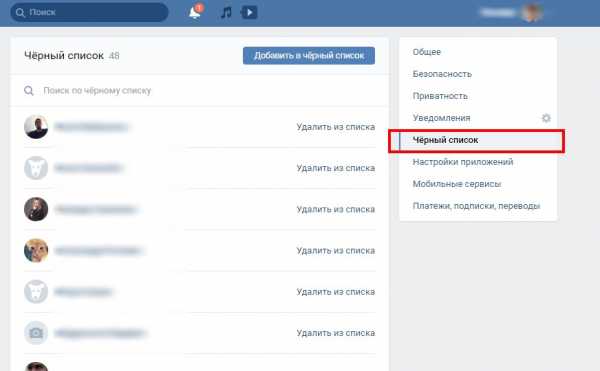Viewport: 600px width, 371px height.
Task: Click the magnifier in top search bar
Action: 20,13
